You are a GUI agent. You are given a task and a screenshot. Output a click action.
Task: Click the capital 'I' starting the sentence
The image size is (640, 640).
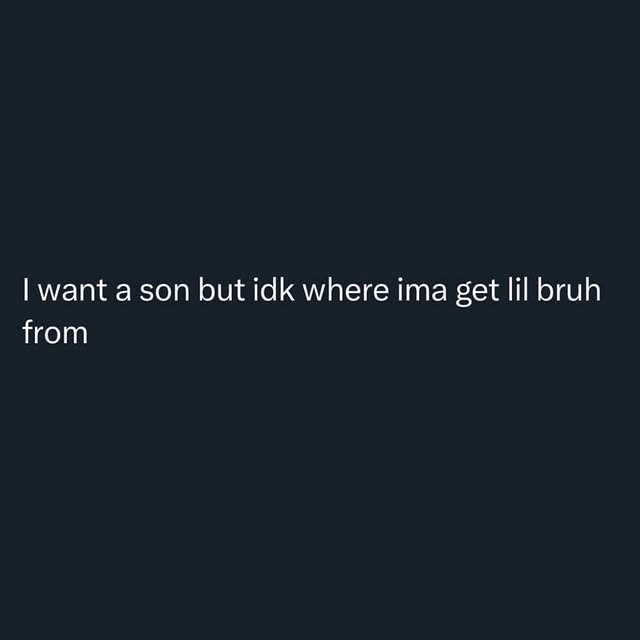26,290
